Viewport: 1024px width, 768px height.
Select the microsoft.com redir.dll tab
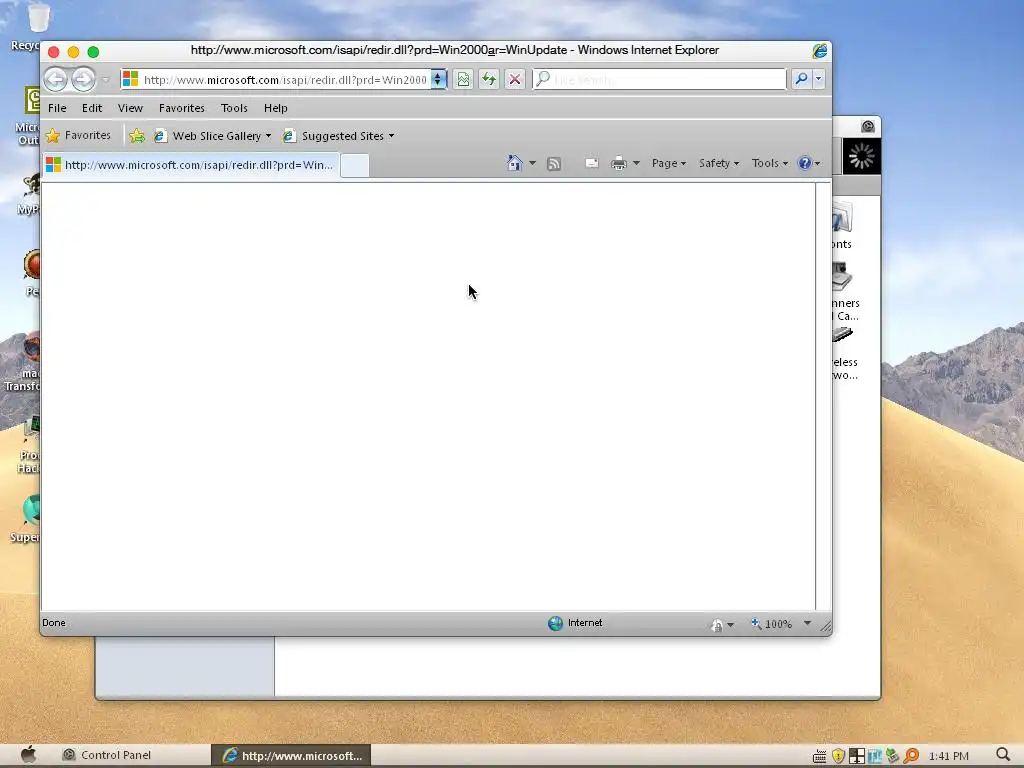tap(191, 165)
